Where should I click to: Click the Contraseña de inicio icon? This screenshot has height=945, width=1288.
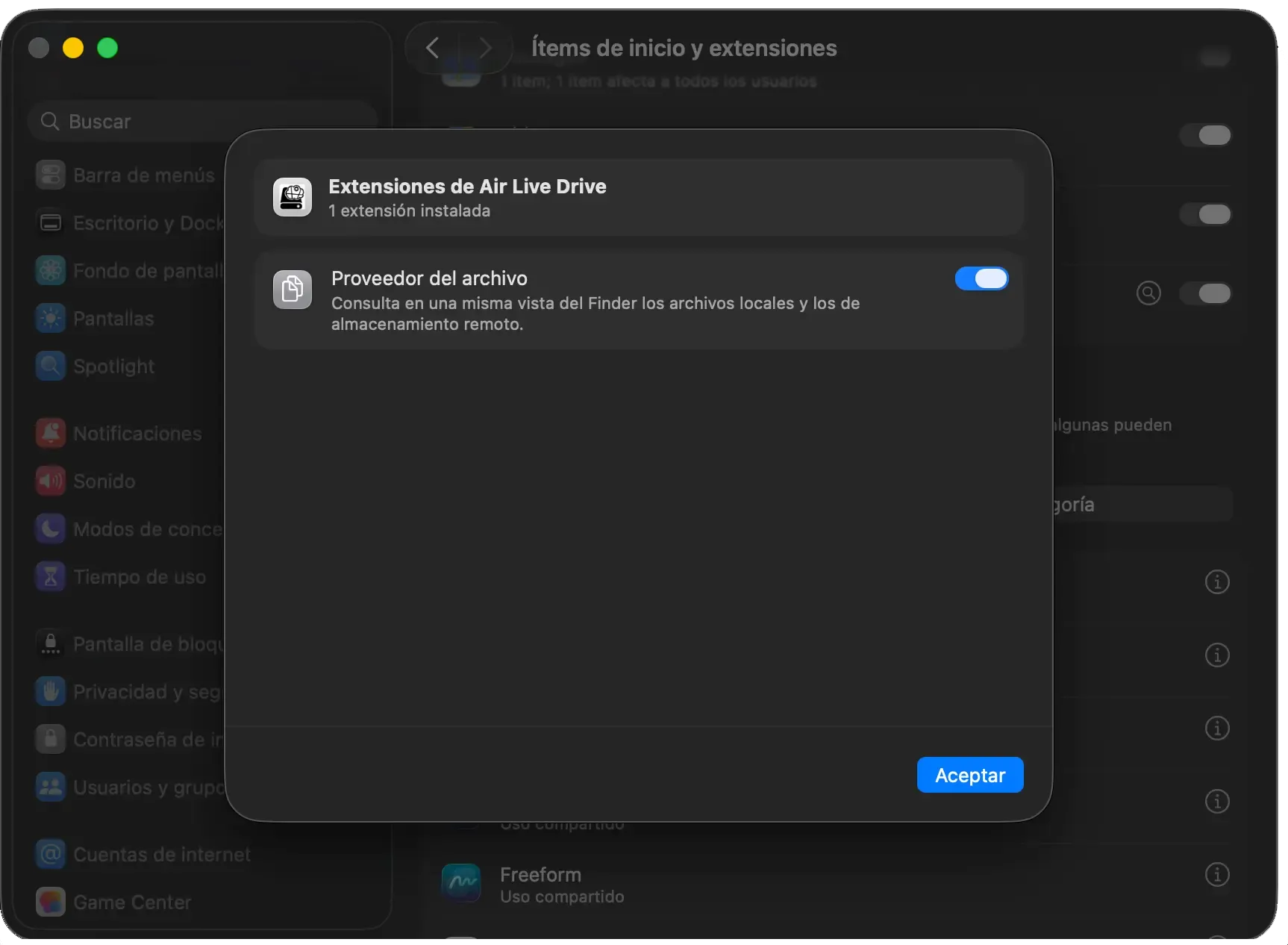(x=51, y=739)
